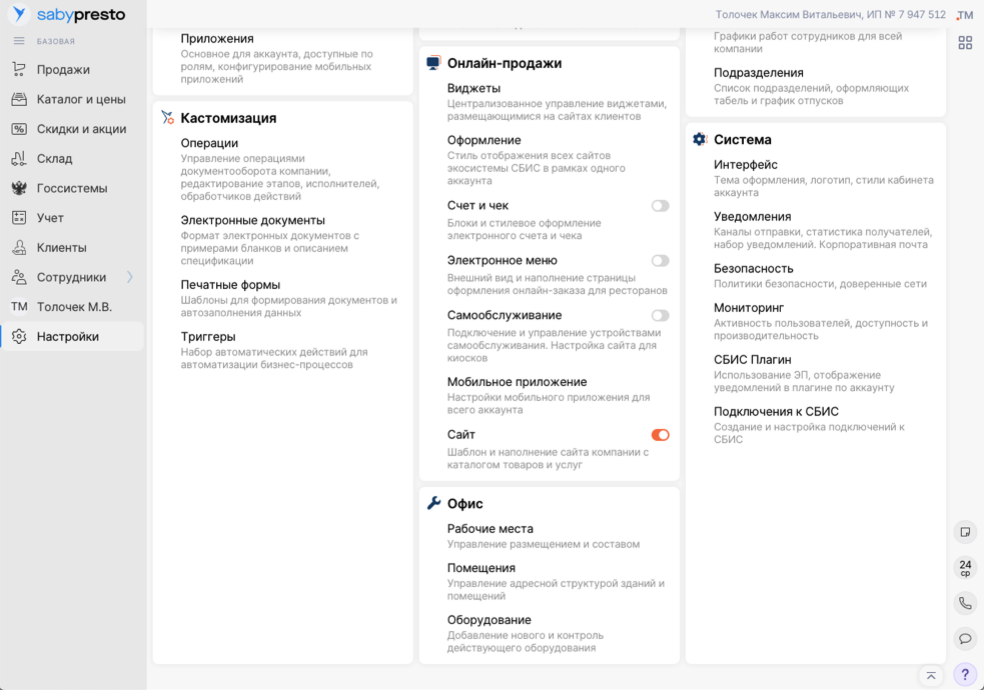Turn on the Электронное меню switch
This screenshot has height=690, width=984.
[660, 261]
